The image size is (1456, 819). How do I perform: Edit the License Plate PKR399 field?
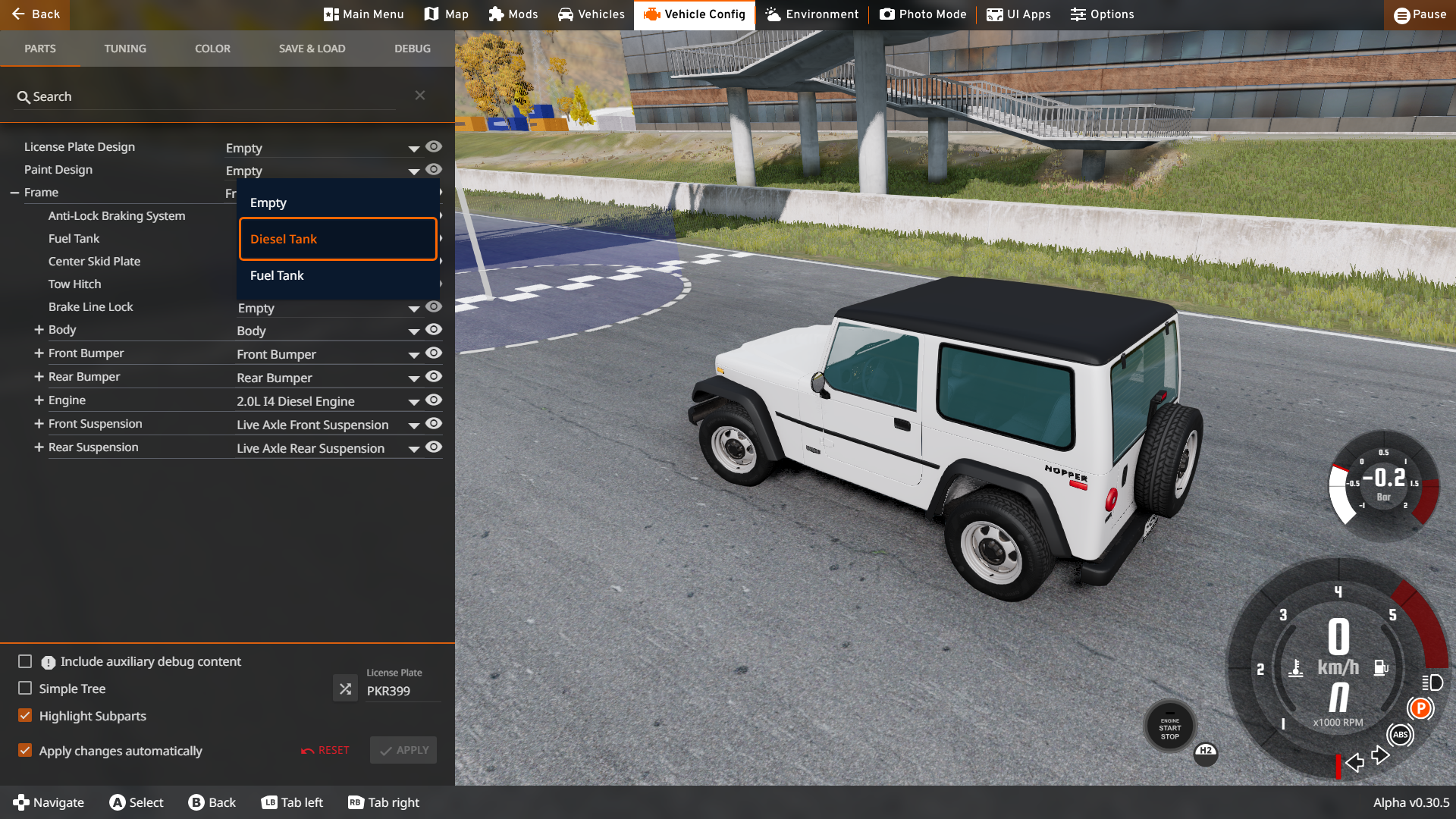click(x=403, y=691)
